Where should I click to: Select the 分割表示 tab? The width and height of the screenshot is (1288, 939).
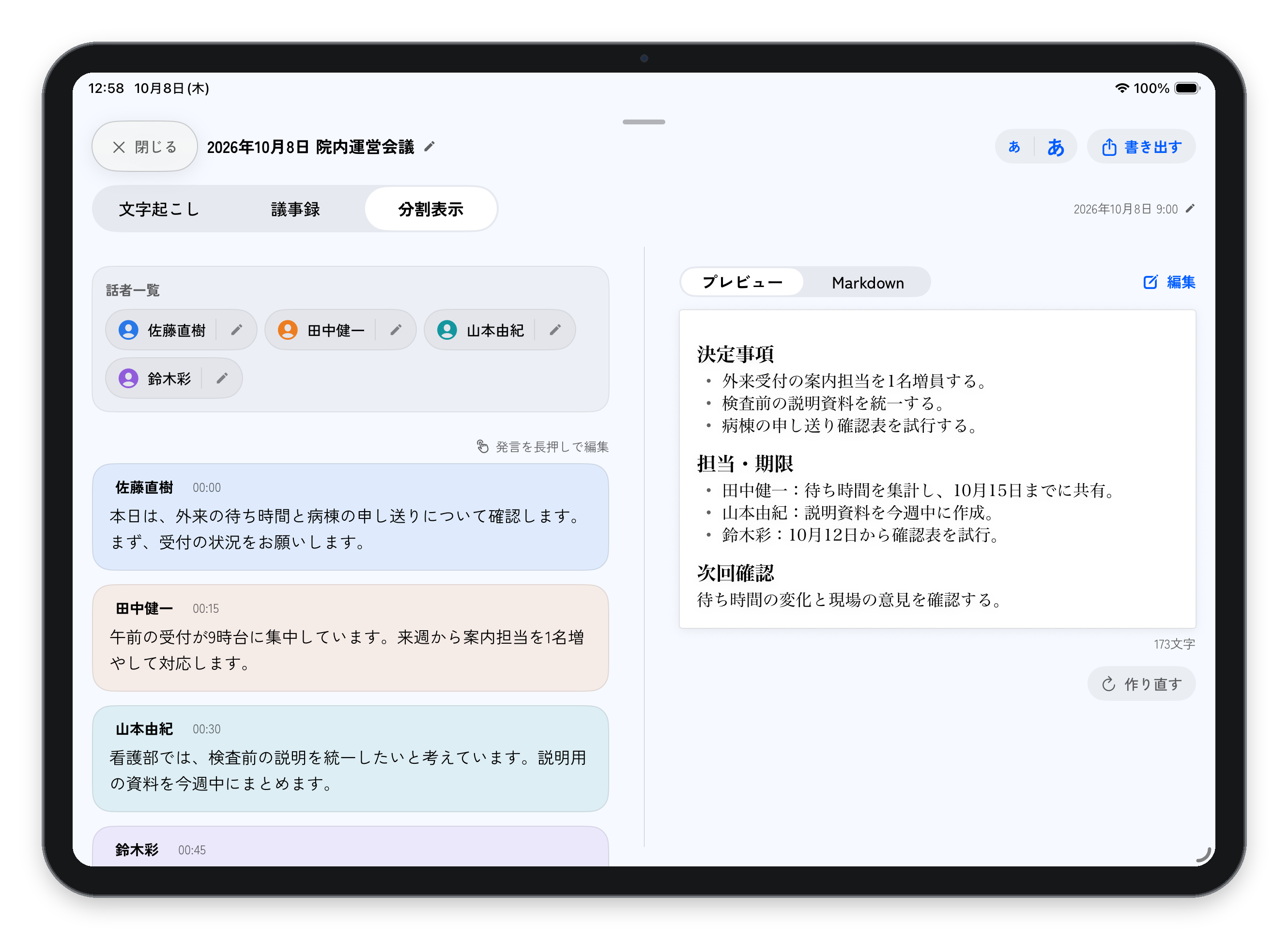(x=430, y=209)
